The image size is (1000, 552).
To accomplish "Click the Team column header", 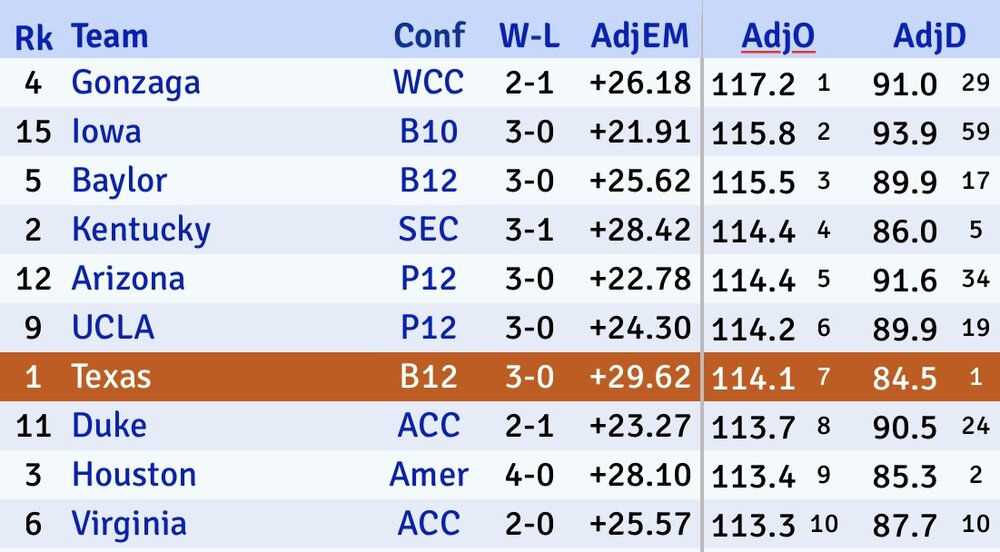I will 110,37.
